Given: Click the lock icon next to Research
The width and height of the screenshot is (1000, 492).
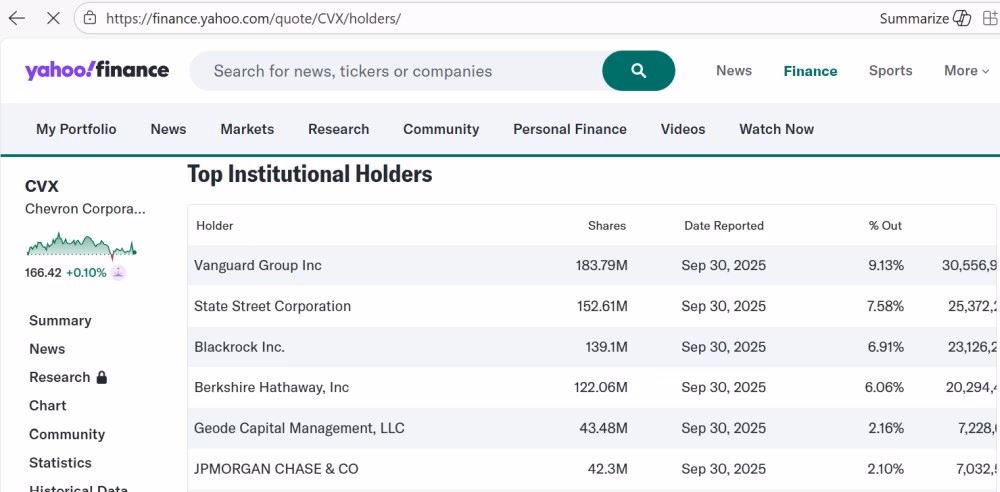Looking at the screenshot, I should pos(101,378).
